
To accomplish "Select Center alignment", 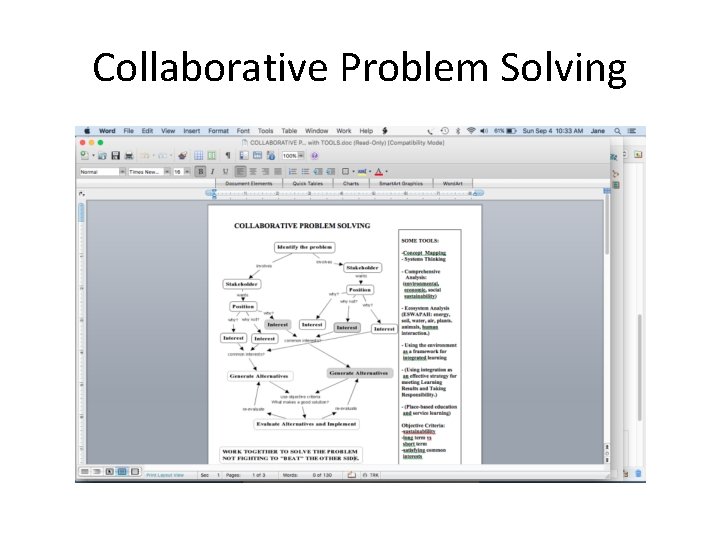I will [x=253, y=172].
